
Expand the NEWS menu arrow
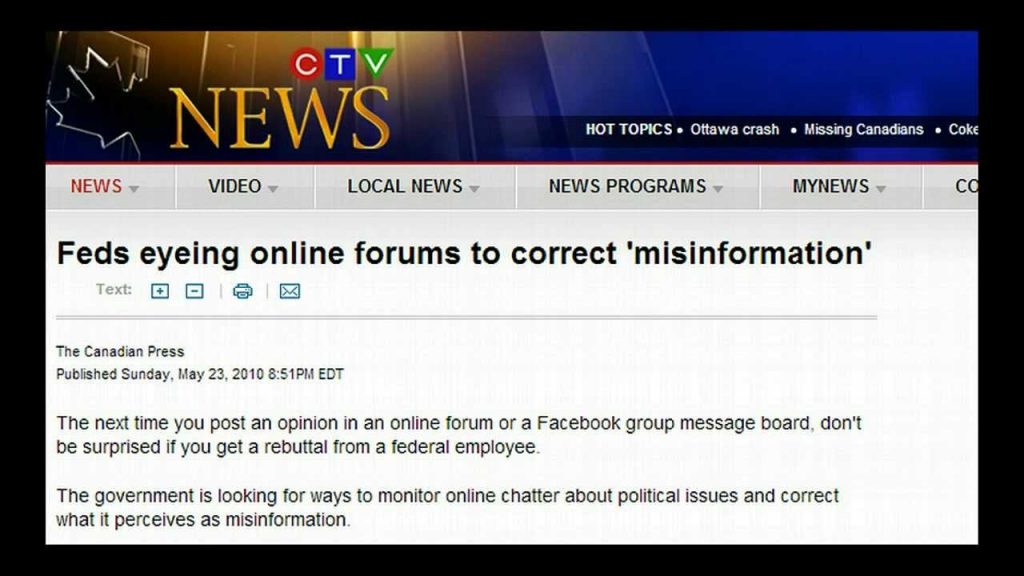tap(134, 189)
